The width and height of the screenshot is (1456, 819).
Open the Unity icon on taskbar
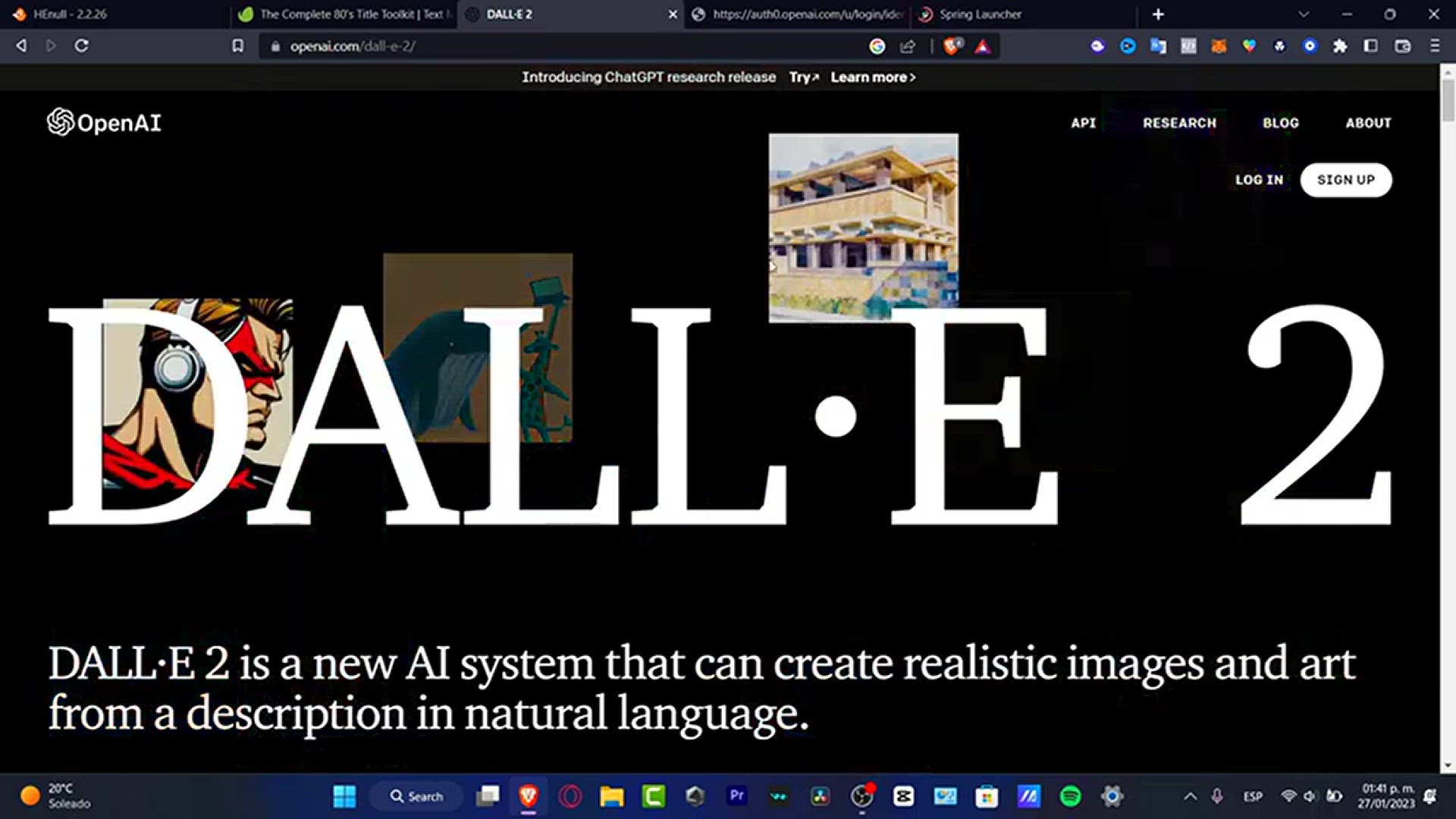pos(695,796)
